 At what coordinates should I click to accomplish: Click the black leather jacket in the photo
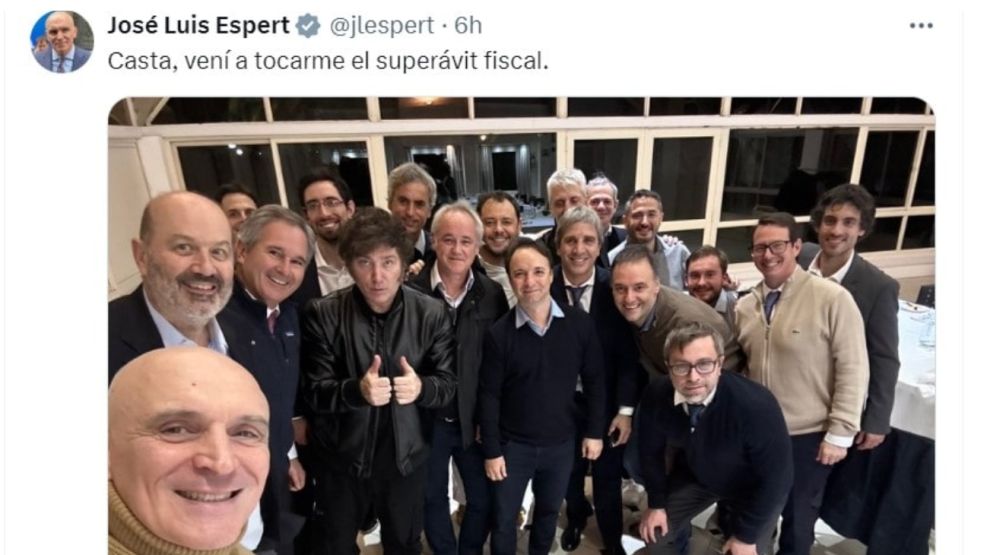click(376, 371)
